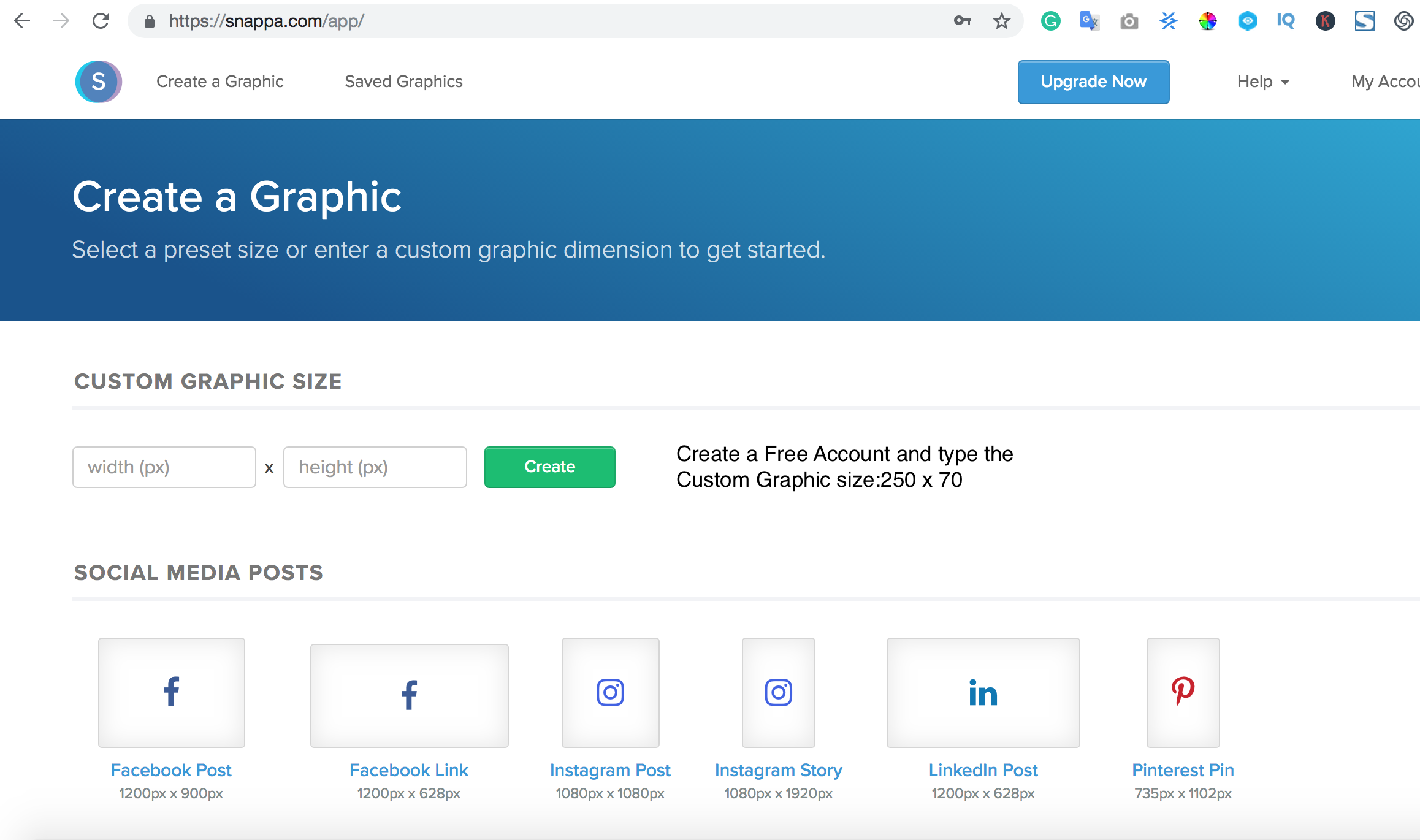Reload the page
Viewport: 1420px width, 840px height.
101,21
